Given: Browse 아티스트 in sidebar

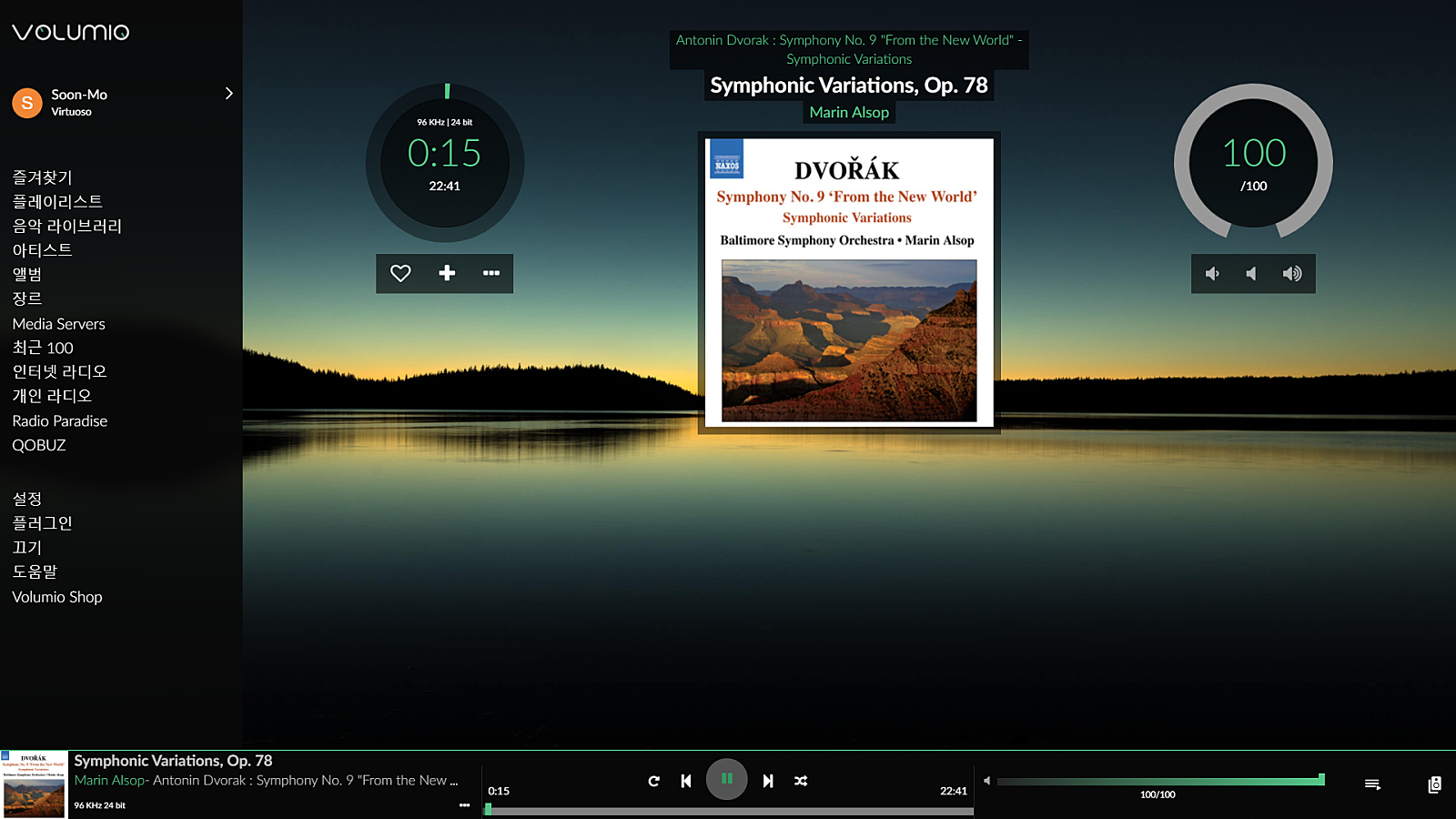Looking at the screenshot, I should tap(42, 250).
